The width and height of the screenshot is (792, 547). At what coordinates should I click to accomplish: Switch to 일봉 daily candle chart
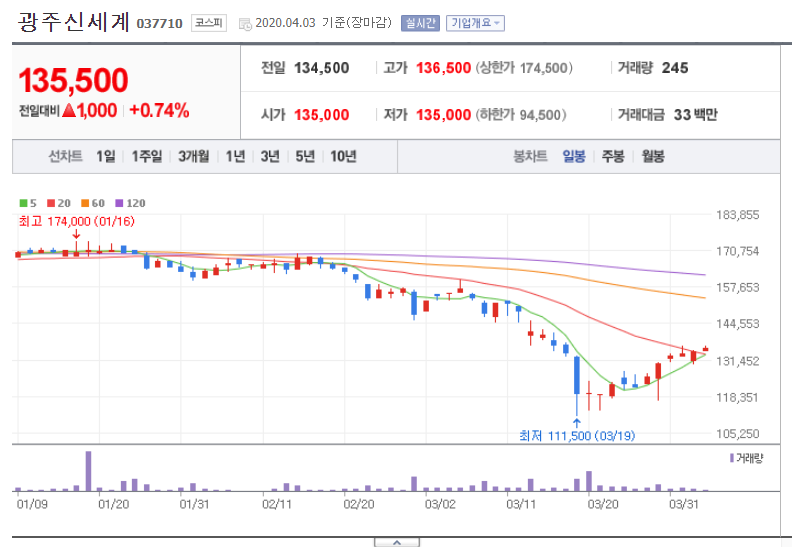574,157
